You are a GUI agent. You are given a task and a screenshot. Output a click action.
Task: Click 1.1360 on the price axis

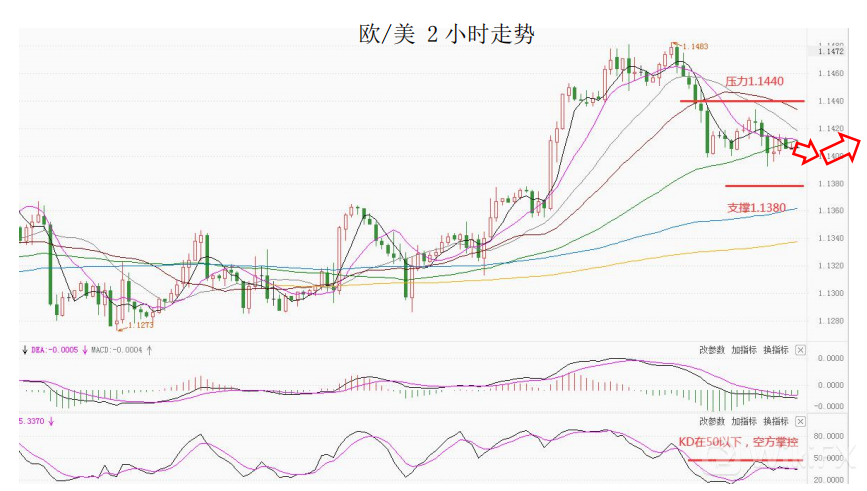(831, 211)
